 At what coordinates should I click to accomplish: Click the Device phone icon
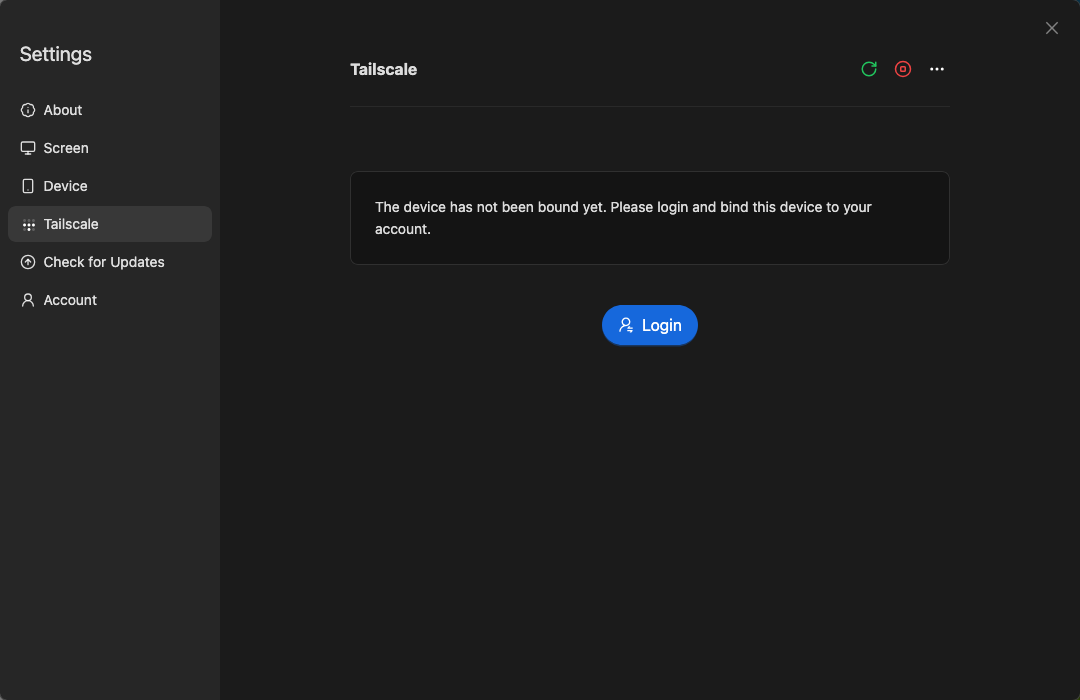click(28, 186)
